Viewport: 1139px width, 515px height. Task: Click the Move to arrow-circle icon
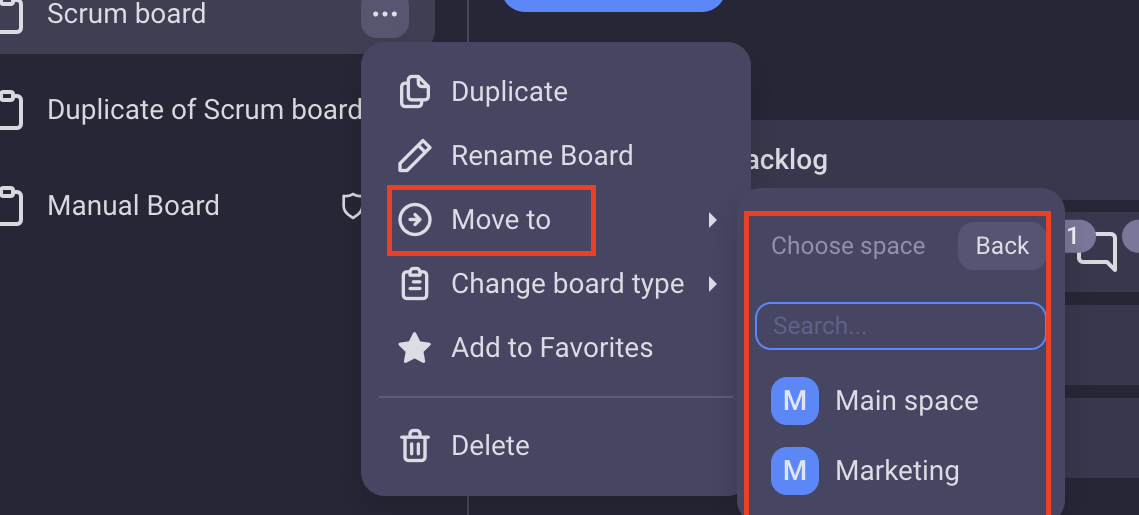coord(415,219)
